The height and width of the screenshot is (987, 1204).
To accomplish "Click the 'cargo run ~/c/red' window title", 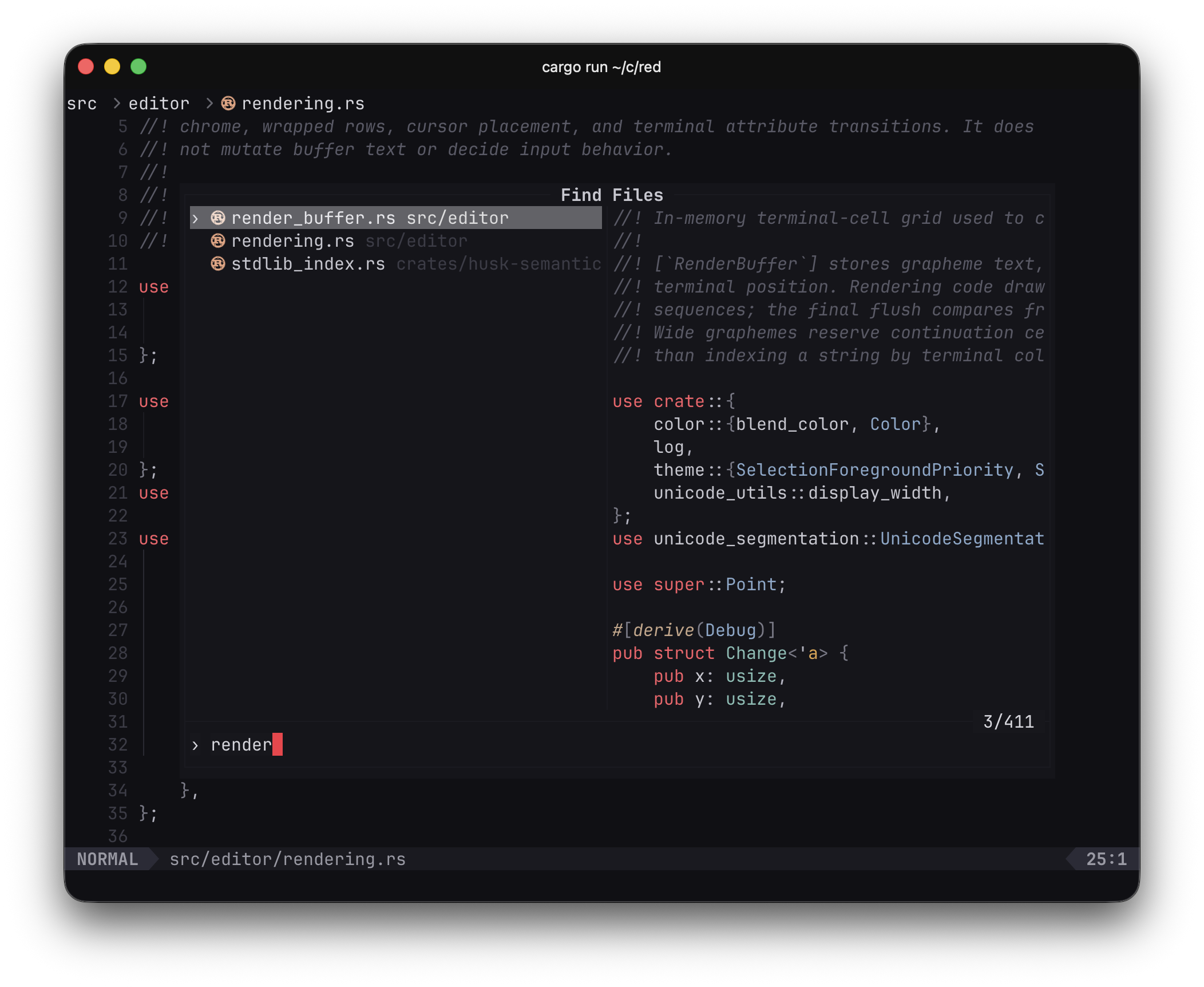I will tap(601, 67).
